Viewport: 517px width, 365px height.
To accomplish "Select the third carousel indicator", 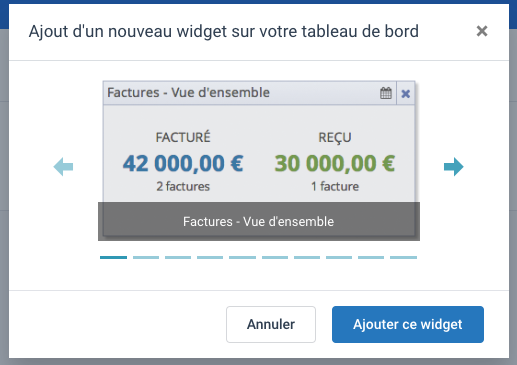I will [x=178, y=257].
